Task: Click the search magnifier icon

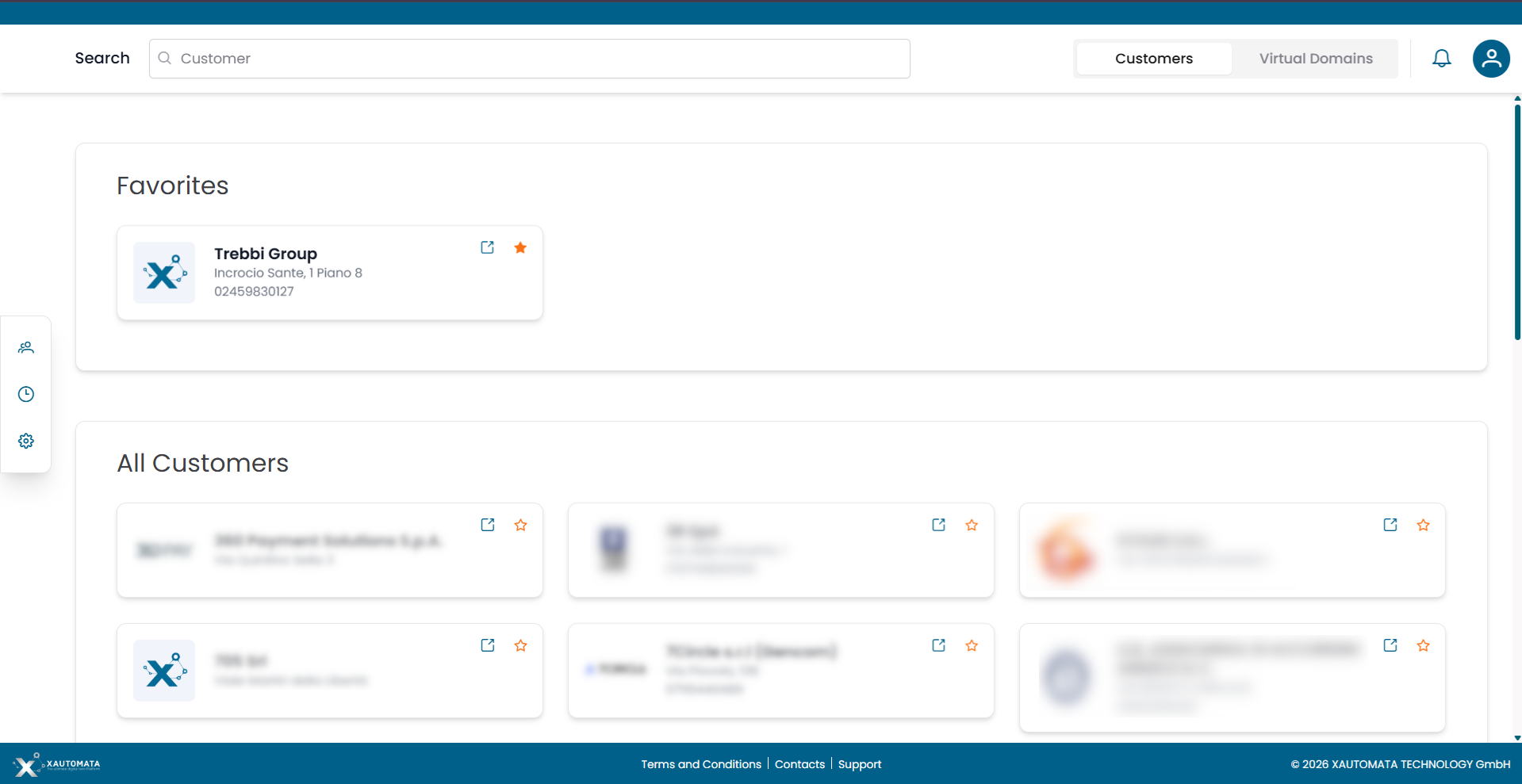Action: [x=165, y=59]
